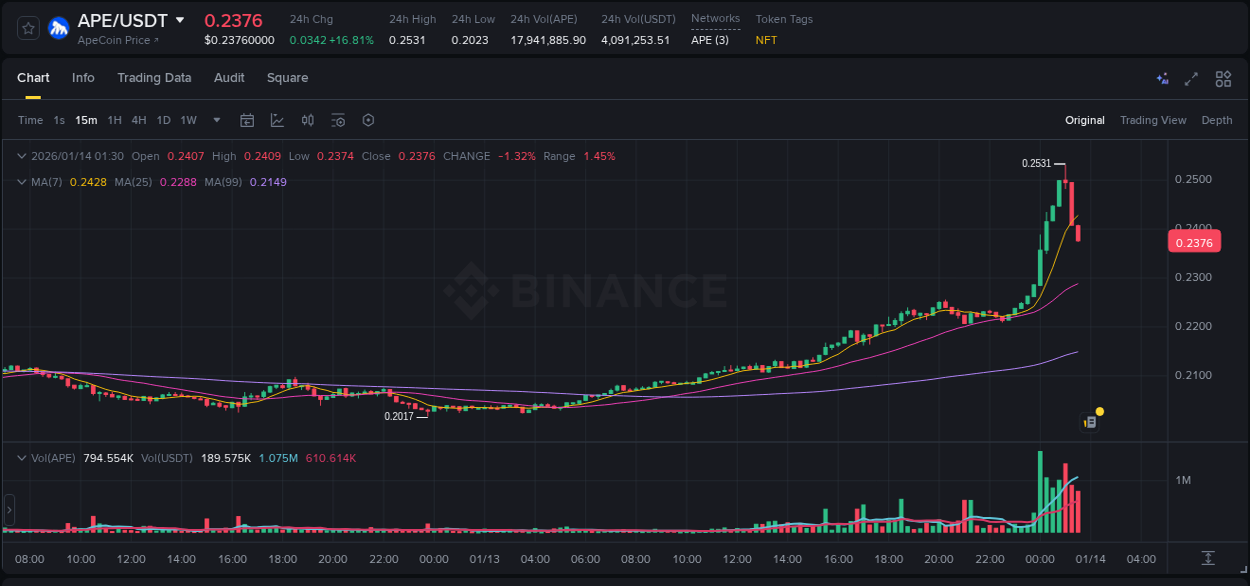Toggle APE/USDT as a favorite star

(27, 28)
